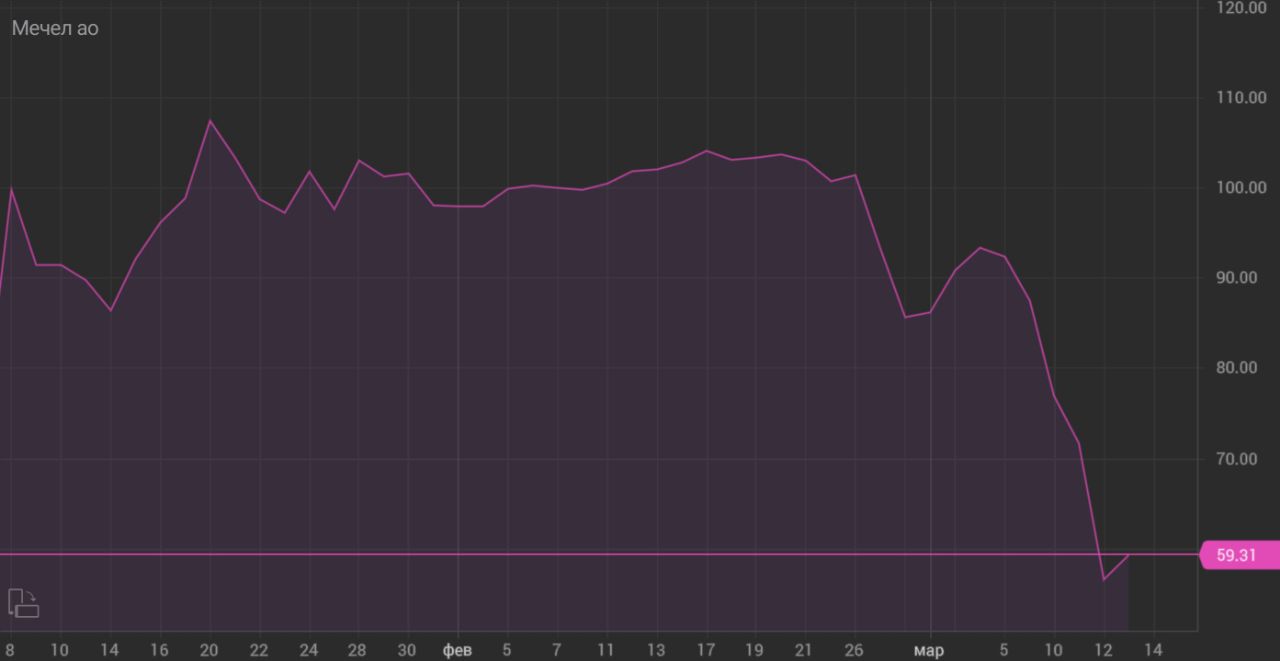This screenshot has width=1280, height=661.
Task: Click the chart copy/export icon at bottom left
Action: pyautogui.click(x=24, y=603)
